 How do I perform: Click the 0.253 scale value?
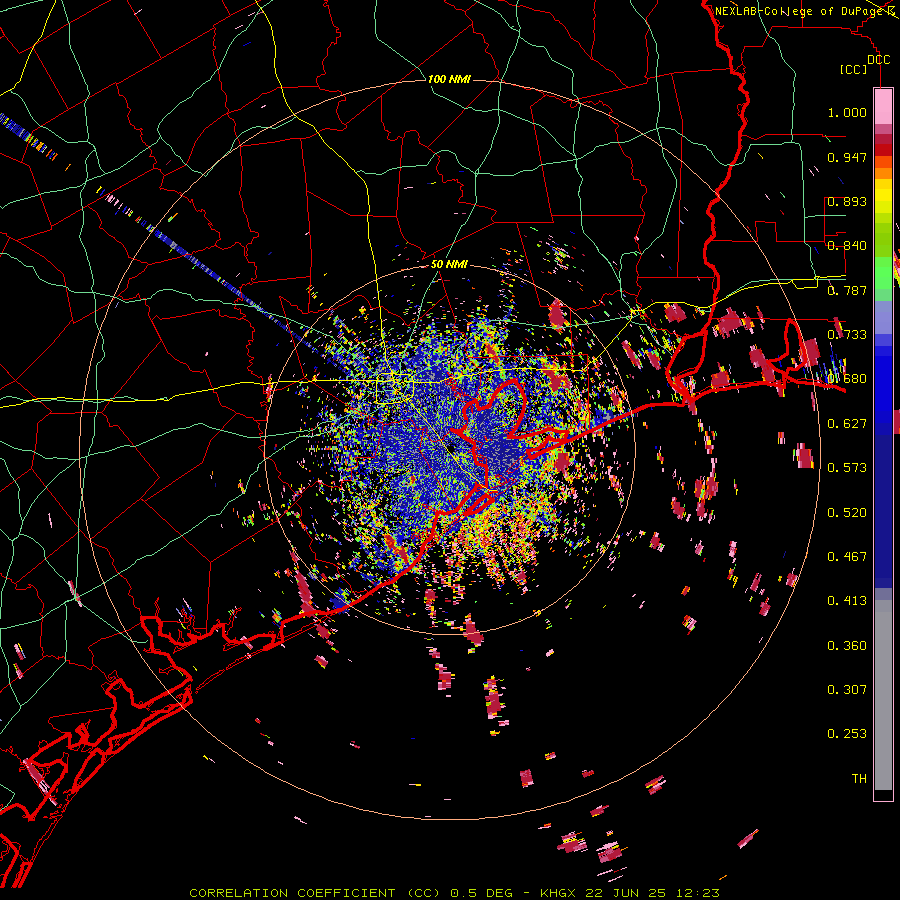pos(847,734)
